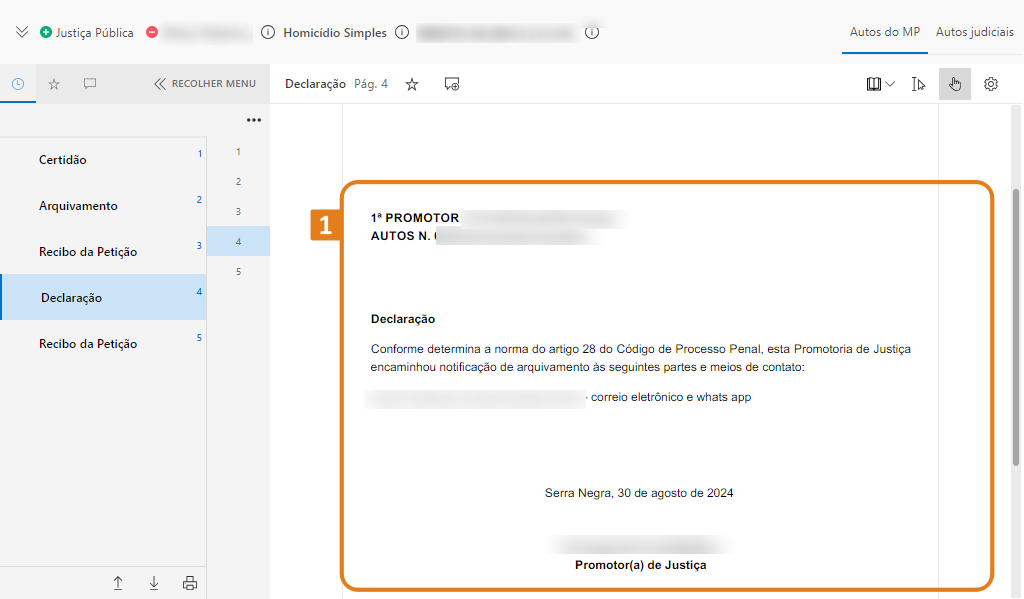Open the document history clock icon

(18, 84)
